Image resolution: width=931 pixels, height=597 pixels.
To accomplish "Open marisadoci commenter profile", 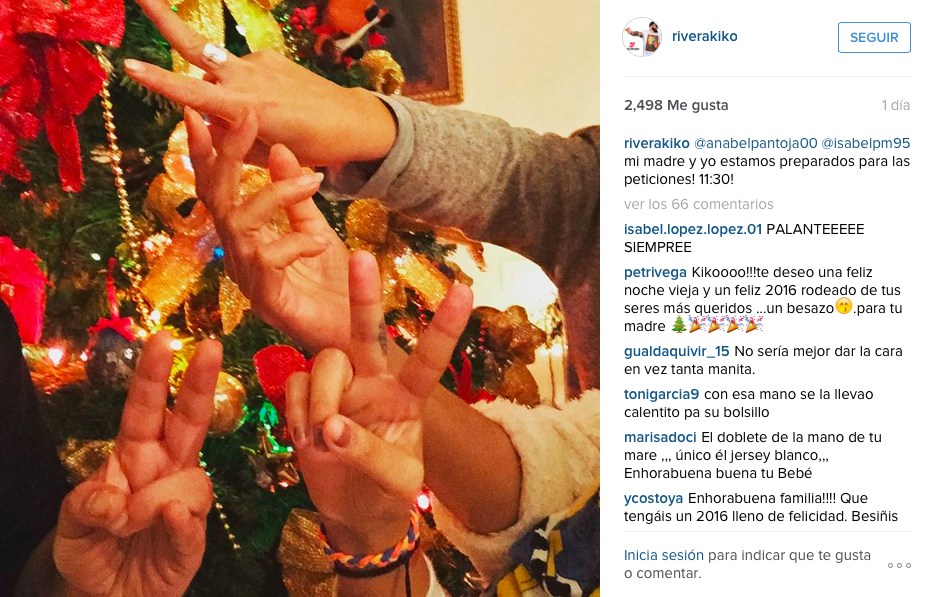I will pyautogui.click(x=660, y=437).
